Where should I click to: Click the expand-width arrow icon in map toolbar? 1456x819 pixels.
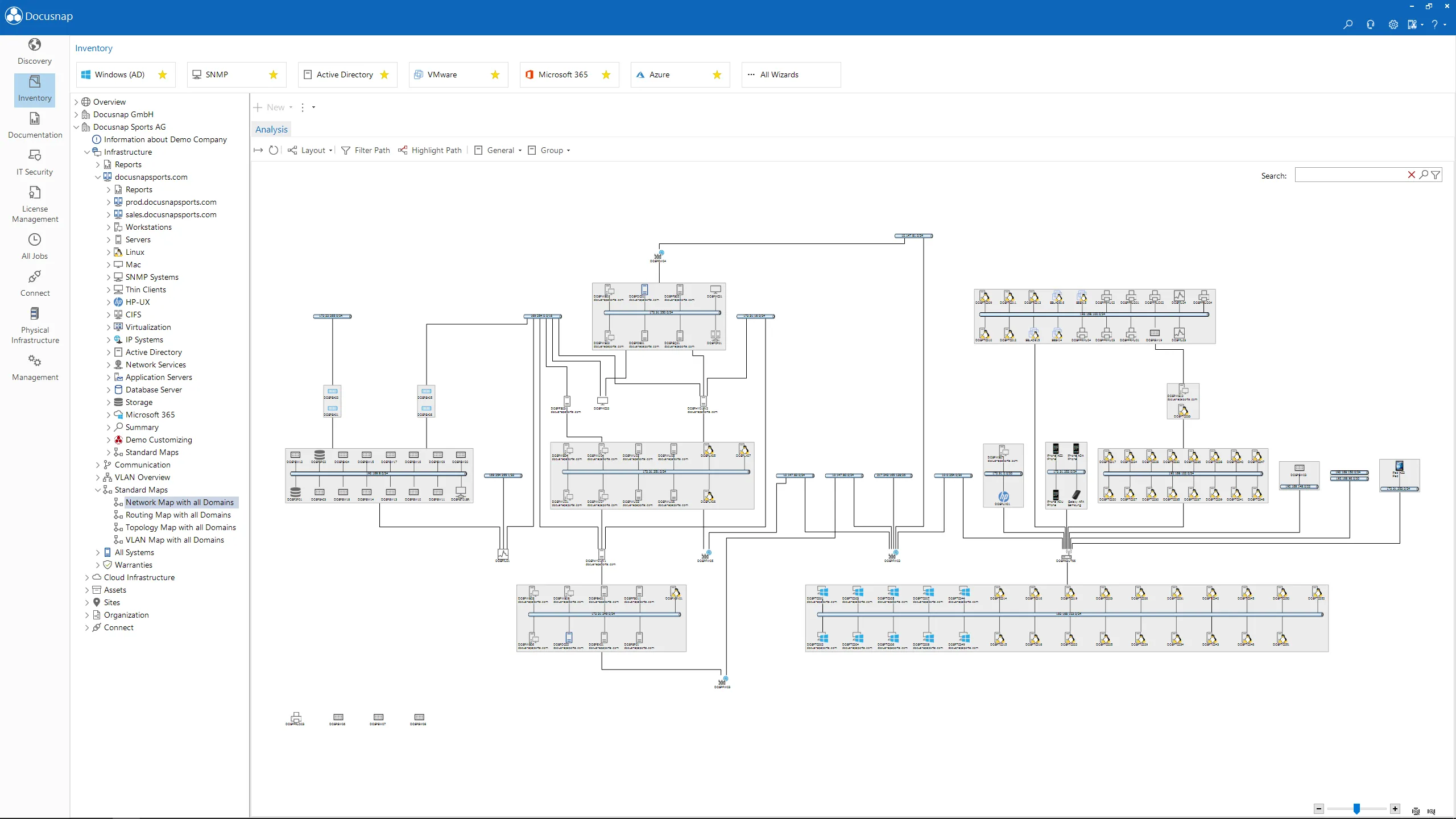[258, 150]
